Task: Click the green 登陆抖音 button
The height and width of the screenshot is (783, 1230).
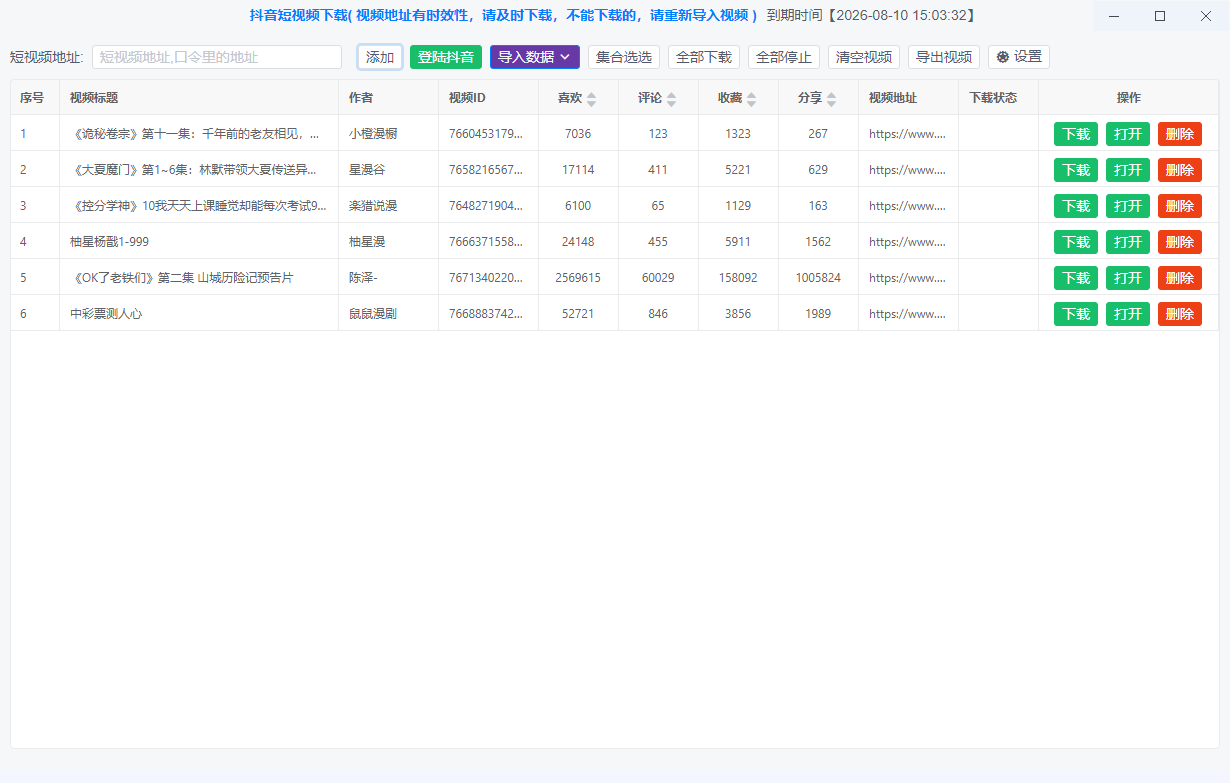Action: click(446, 57)
